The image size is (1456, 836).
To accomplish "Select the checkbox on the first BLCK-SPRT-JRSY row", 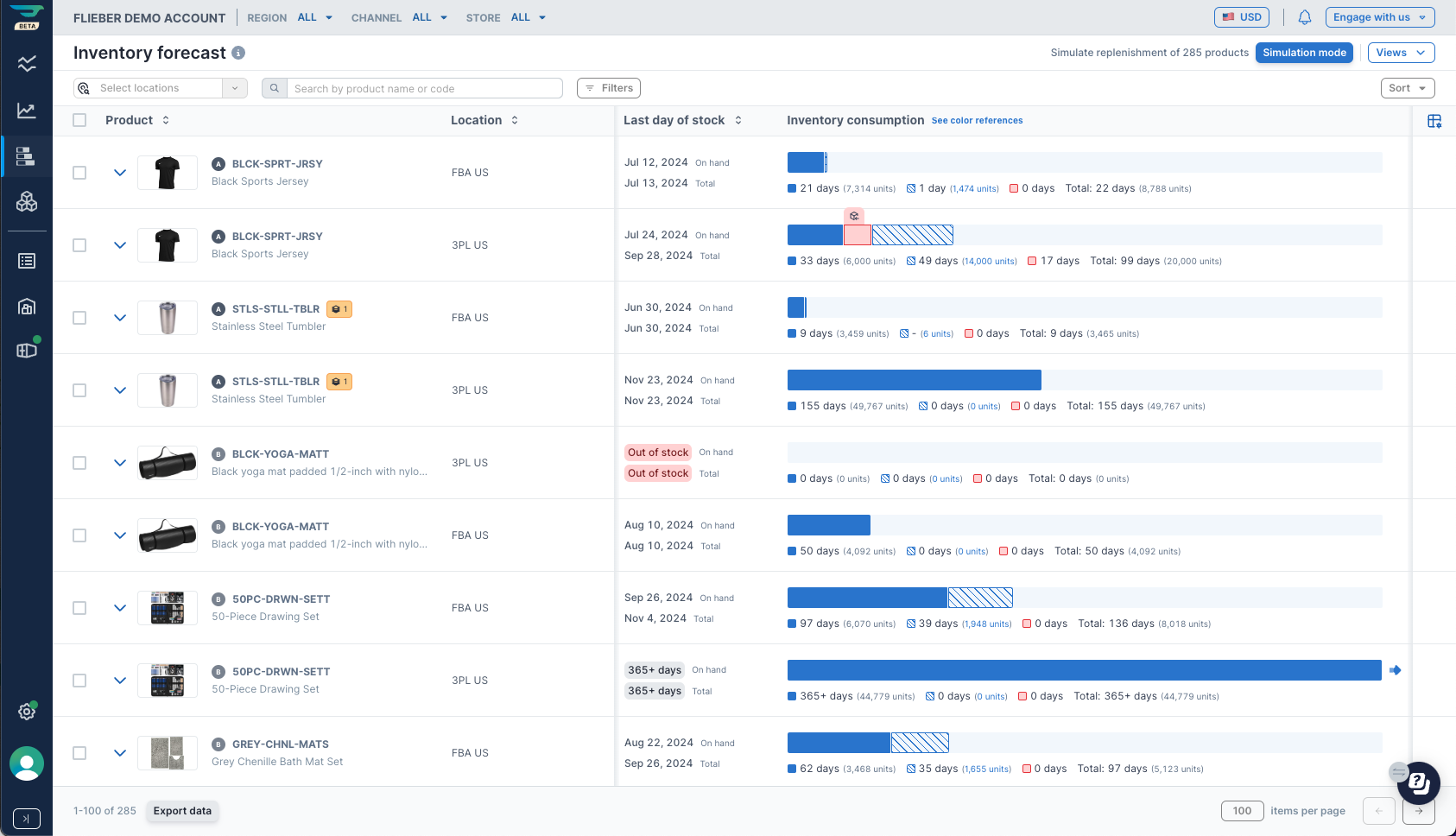I will click(79, 173).
